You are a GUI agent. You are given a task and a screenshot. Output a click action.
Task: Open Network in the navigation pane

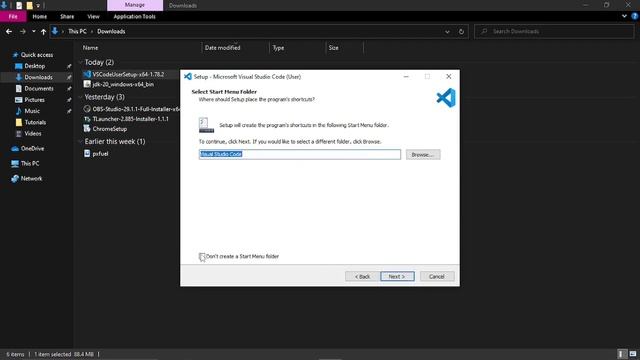click(x=31, y=179)
